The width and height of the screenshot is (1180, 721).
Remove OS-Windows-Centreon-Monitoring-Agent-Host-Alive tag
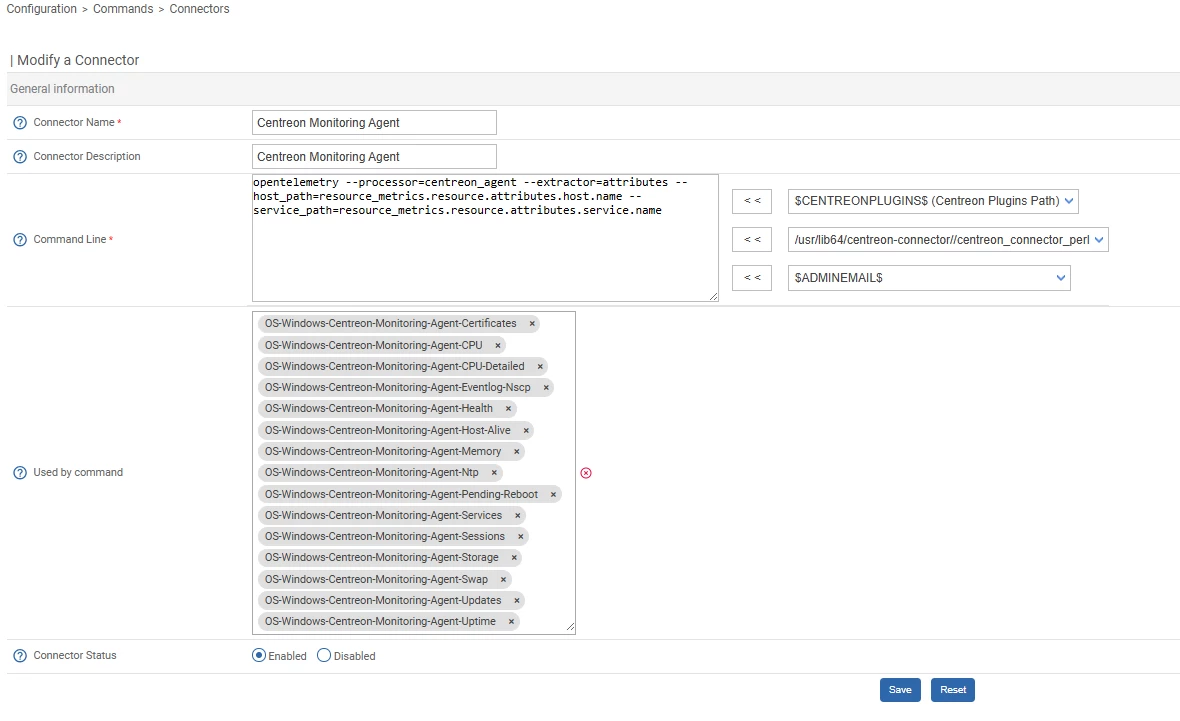tap(526, 430)
